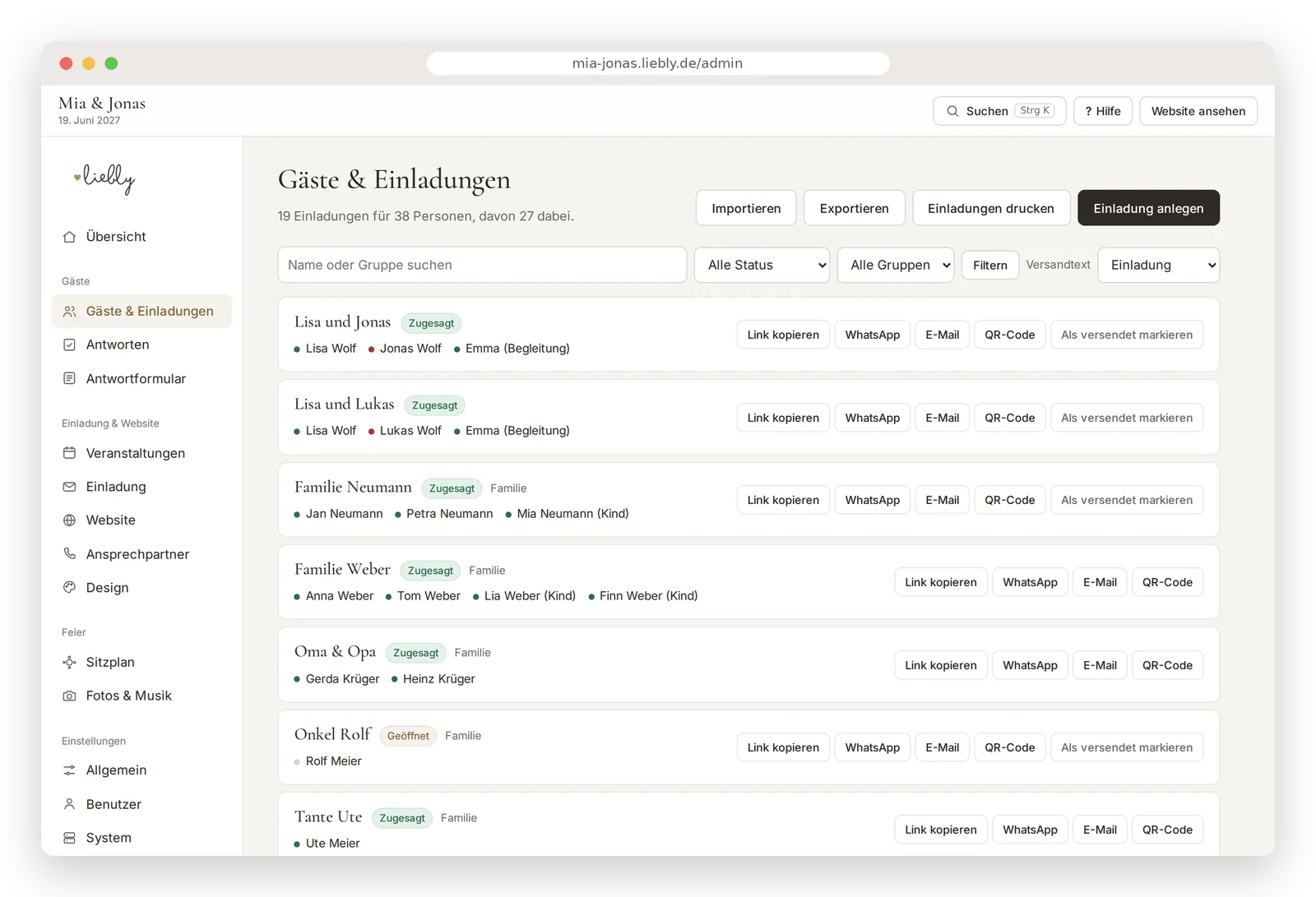Mark Onkel Rolf invitation as versendet
This screenshot has width=1316, height=897.
[1127, 747]
